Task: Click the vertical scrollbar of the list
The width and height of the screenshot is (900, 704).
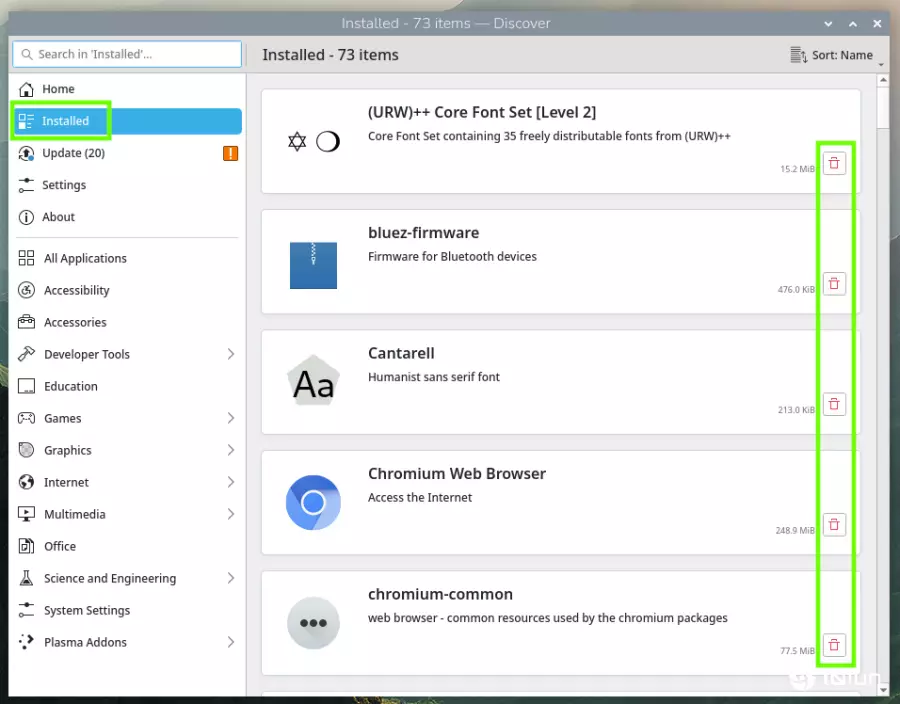Action: point(882,108)
